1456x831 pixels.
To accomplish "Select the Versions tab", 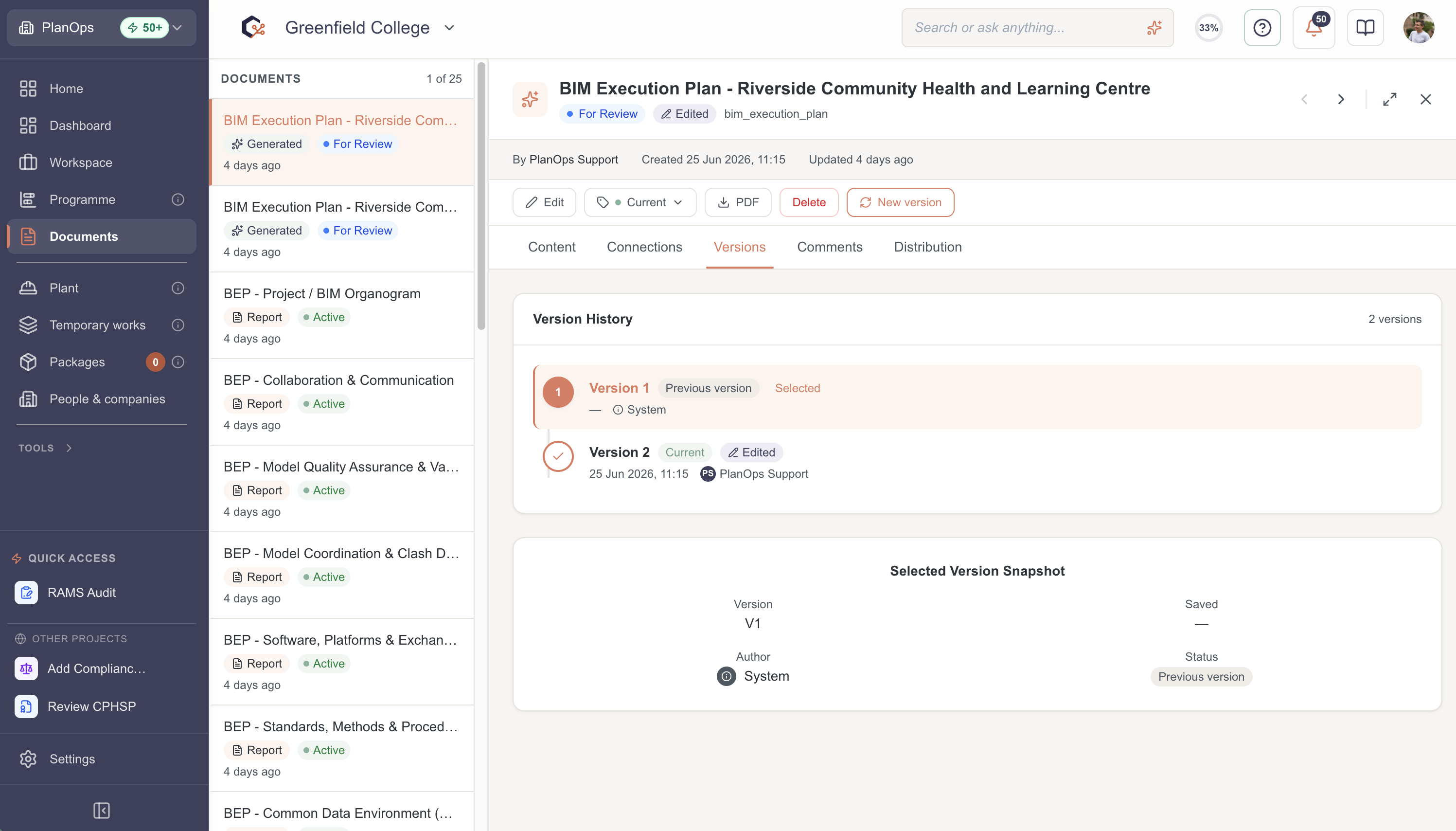I will pos(740,247).
